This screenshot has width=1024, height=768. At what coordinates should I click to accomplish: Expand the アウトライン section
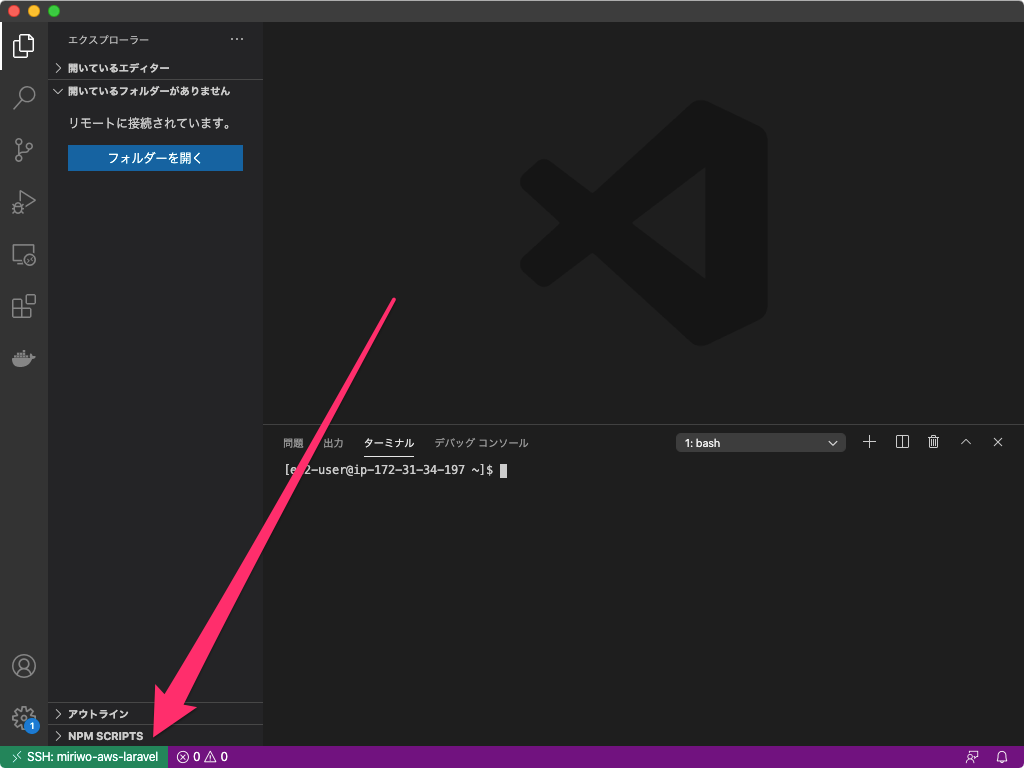click(x=100, y=713)
